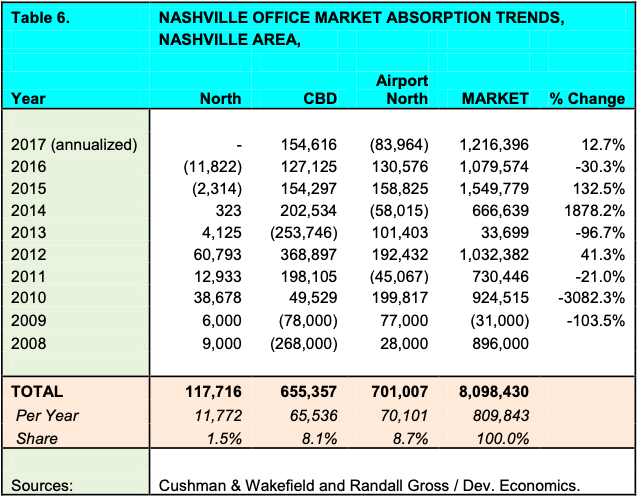This screenshot has width=638, height=498.
Task: Click the % Change column header
Action: [587, 98]
